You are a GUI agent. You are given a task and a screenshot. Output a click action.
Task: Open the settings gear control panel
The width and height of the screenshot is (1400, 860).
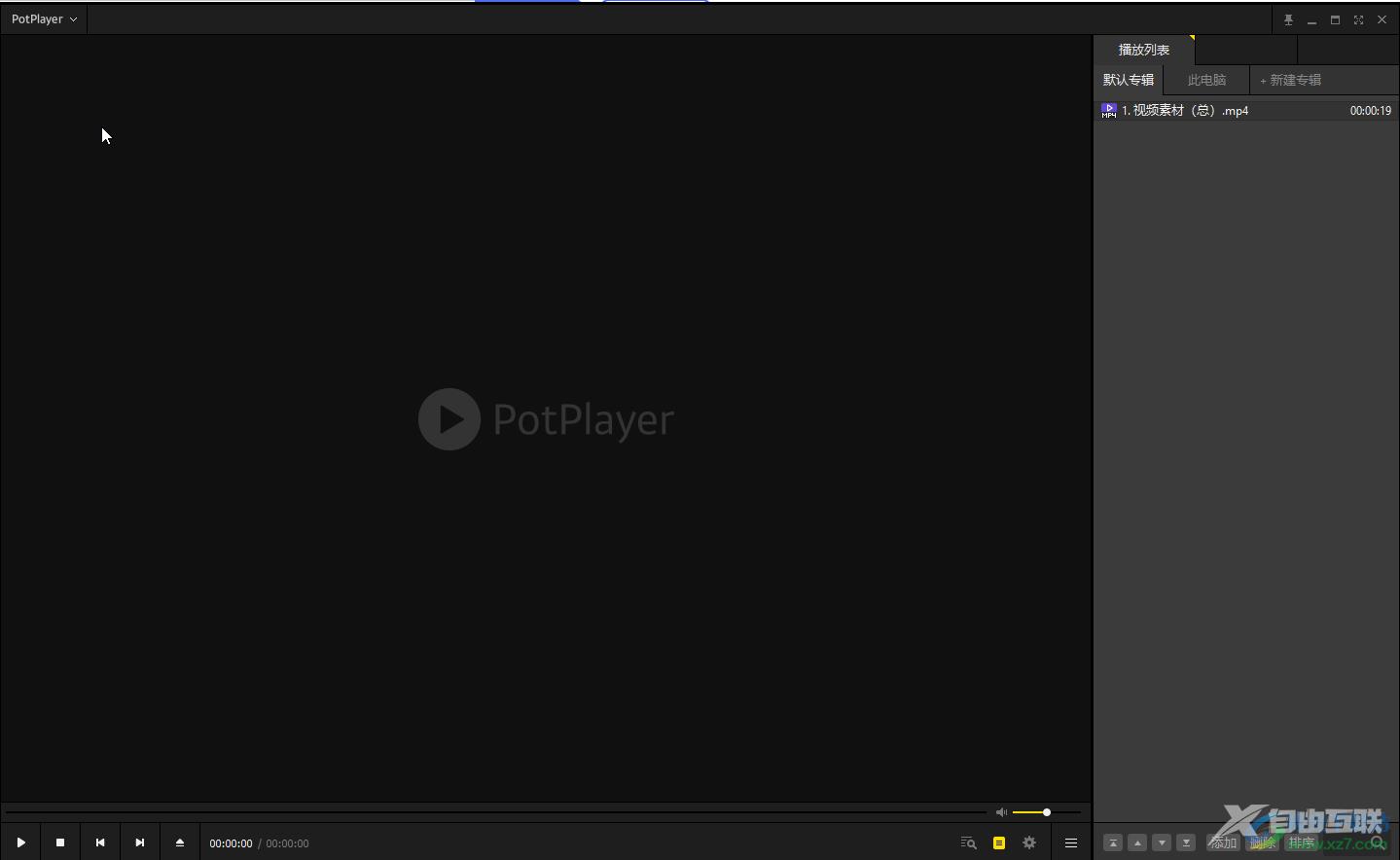tap(1029, 842)
